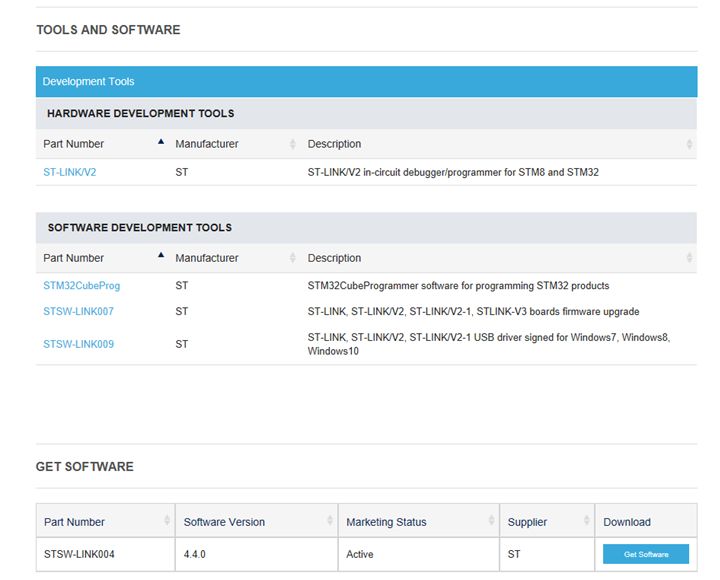Click the HARDWARE DEVELOPMENT TOOLS section heading

(141, 113)
